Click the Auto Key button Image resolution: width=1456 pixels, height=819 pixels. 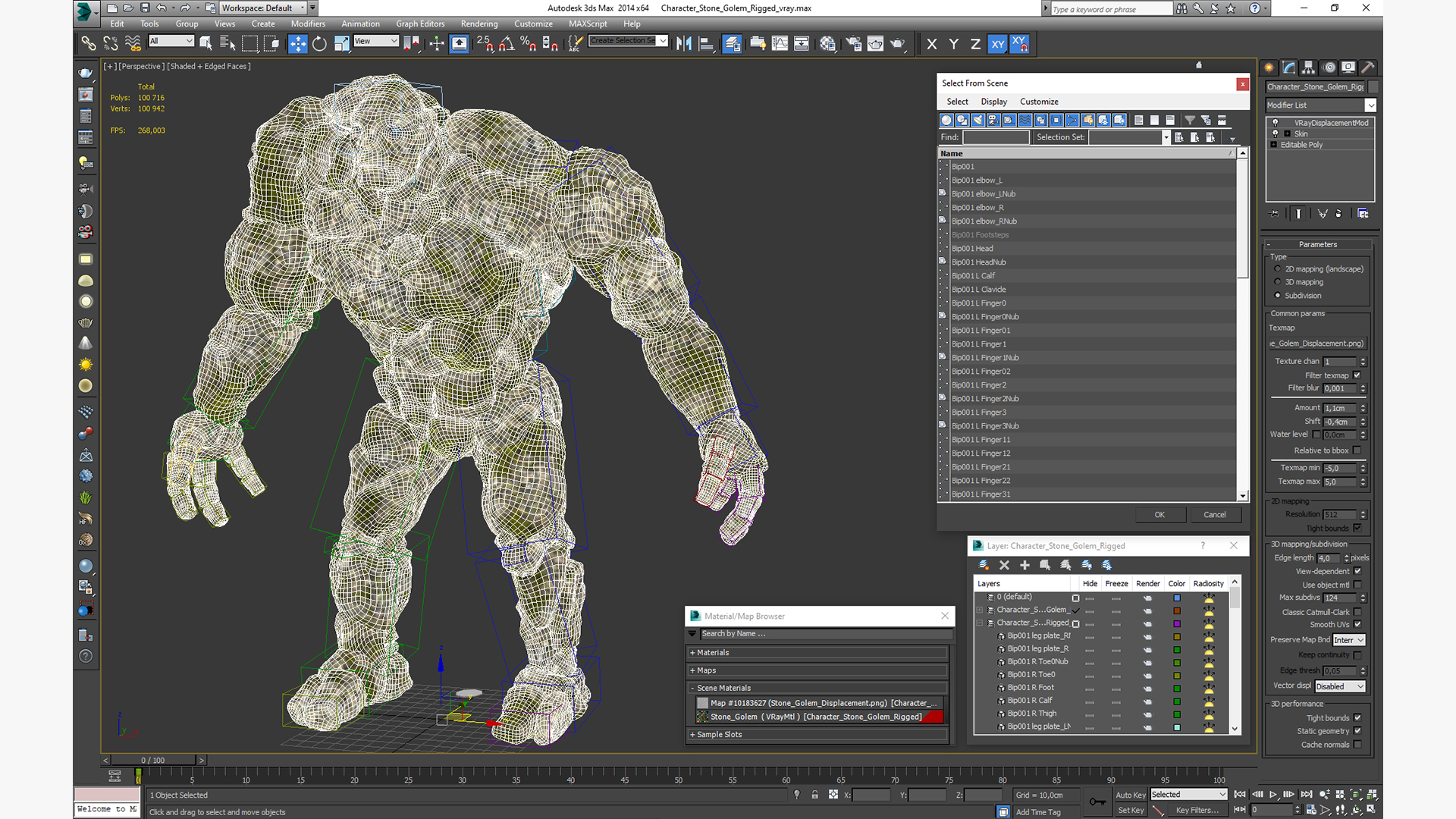pos(1130,795)
